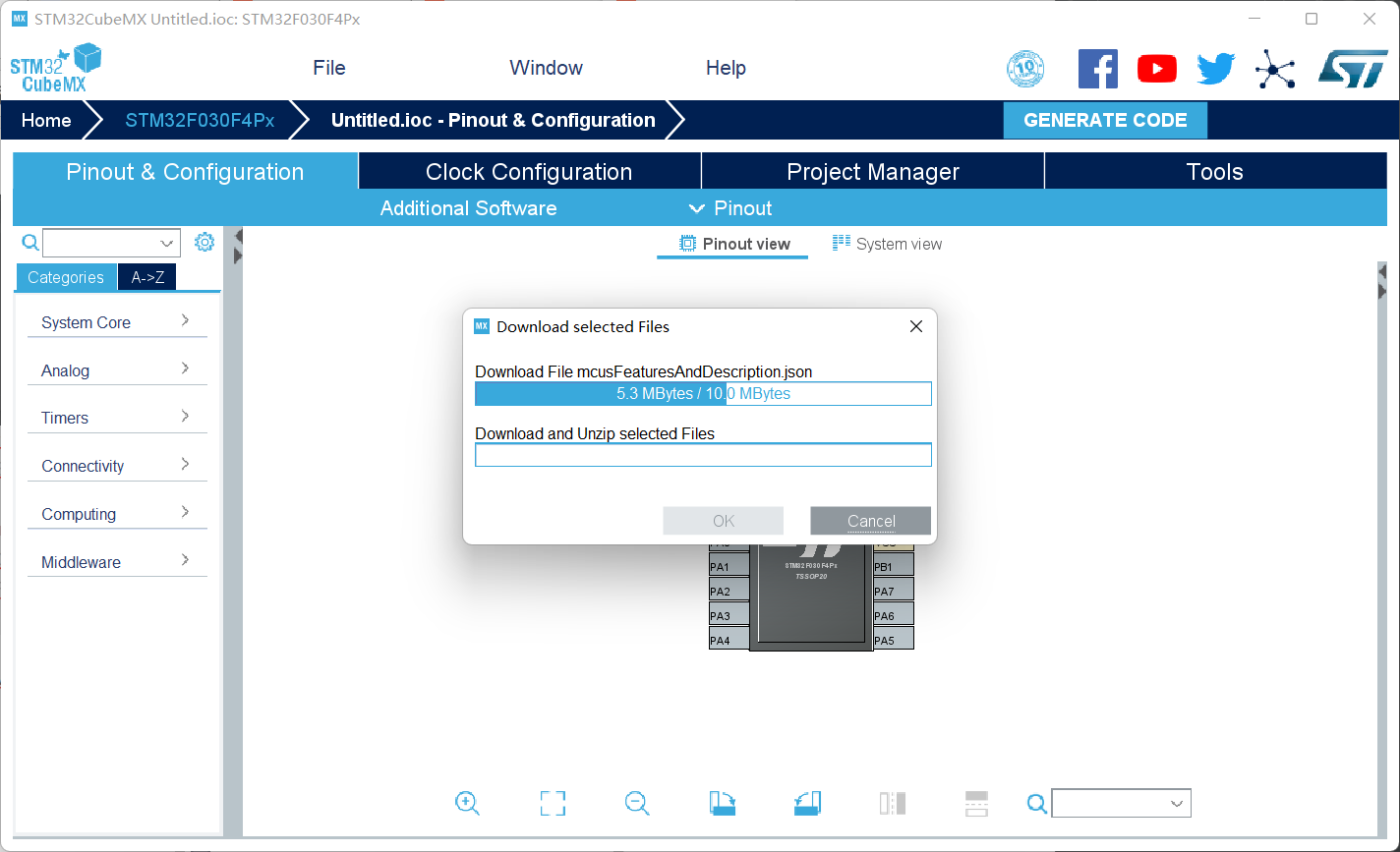Viewport: 1400px width, 852px height.
Task: Expand Computing category
Action: tap(117, 514)
